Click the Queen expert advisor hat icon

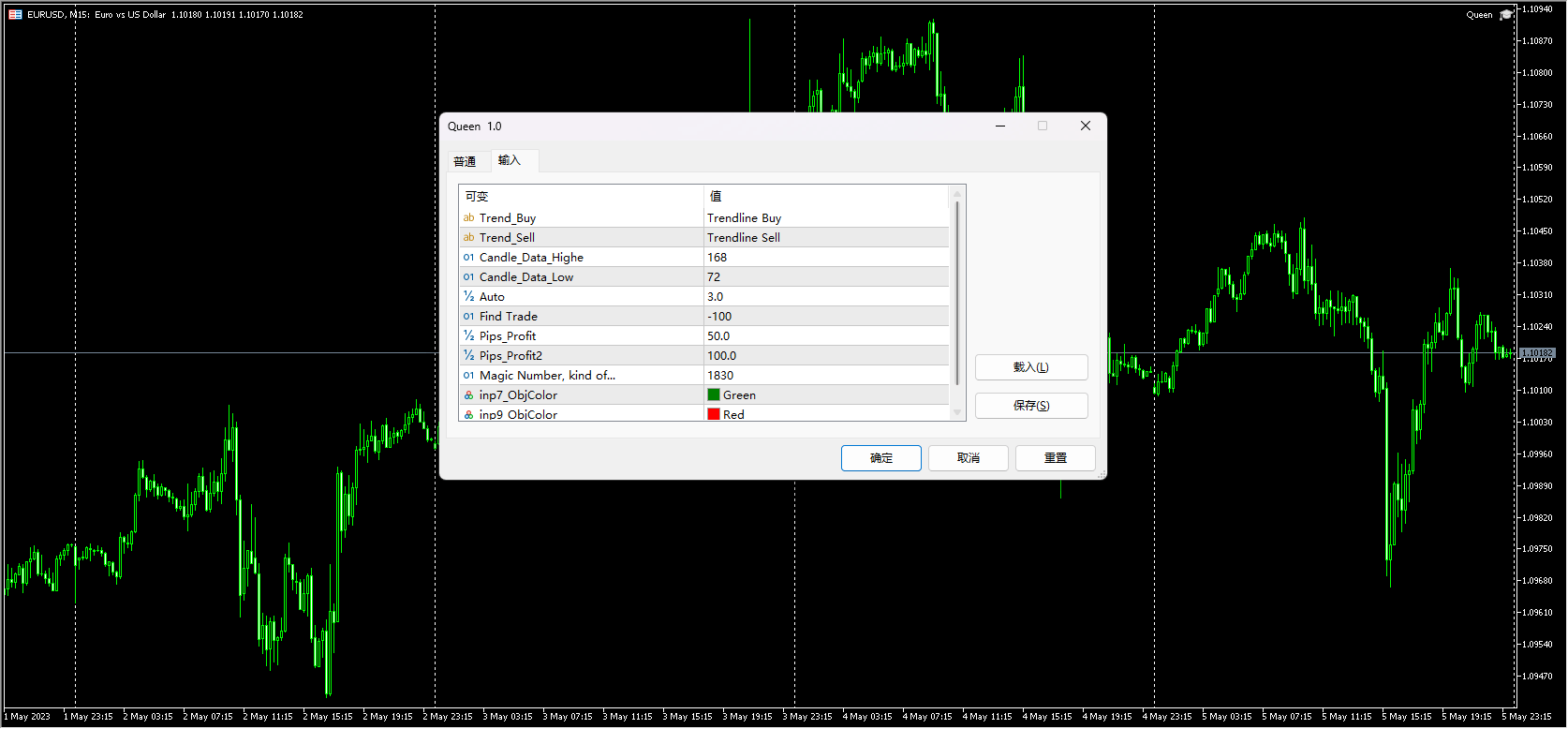[x=1506, y=15]
